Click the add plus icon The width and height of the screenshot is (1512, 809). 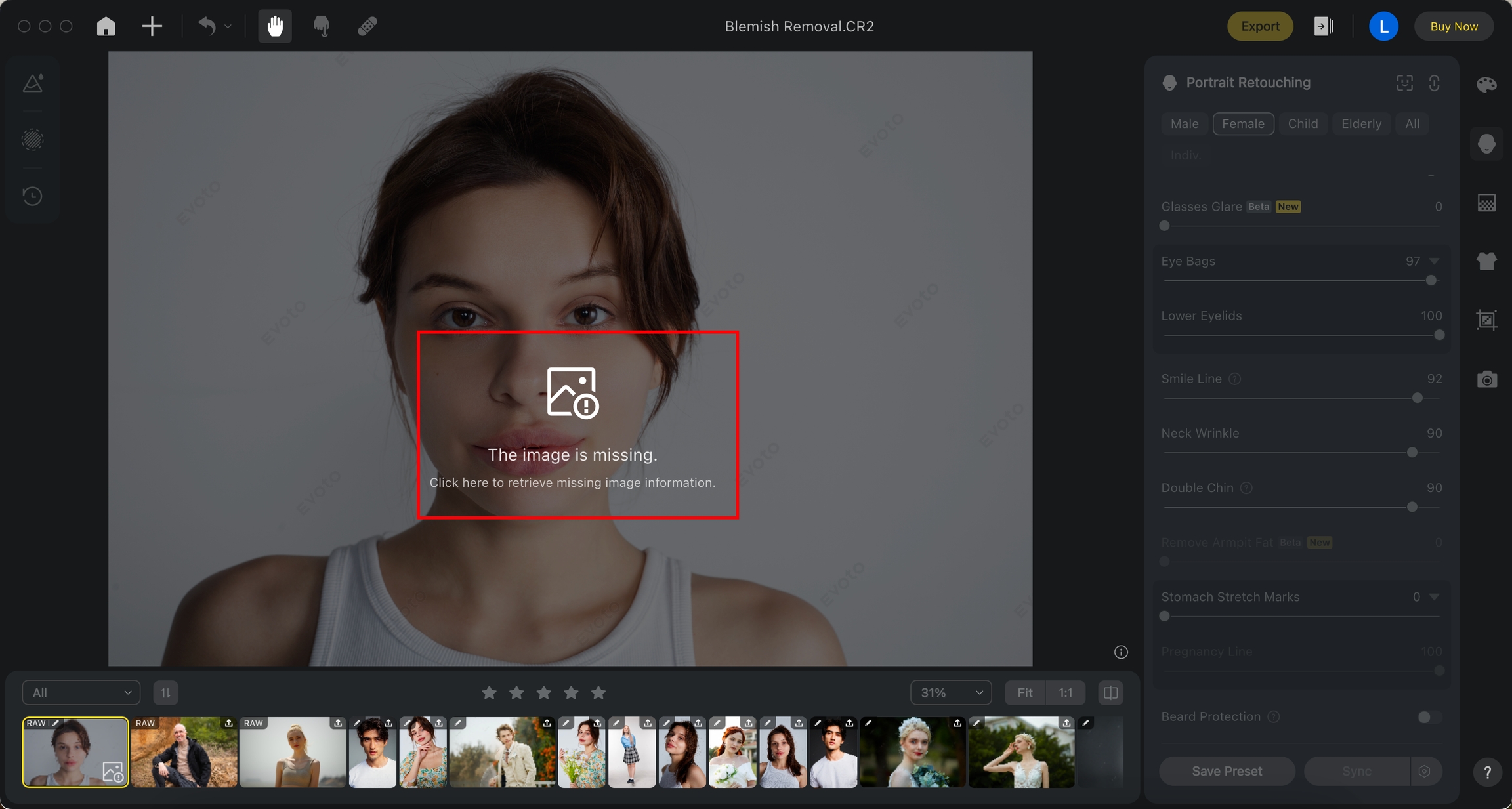pyautogui.click(x=152, y=26)
